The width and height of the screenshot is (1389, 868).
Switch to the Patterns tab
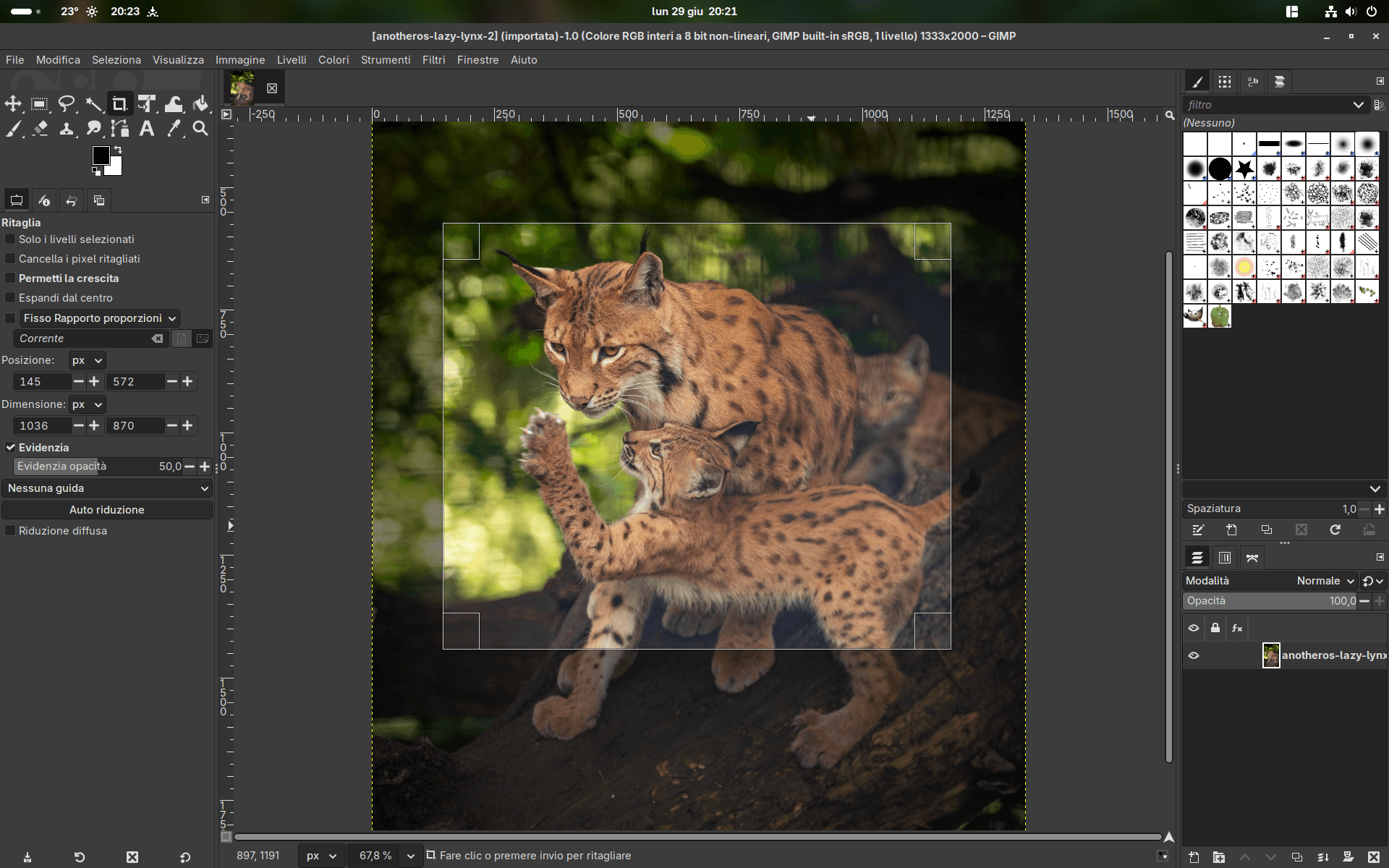(1224, 82)
